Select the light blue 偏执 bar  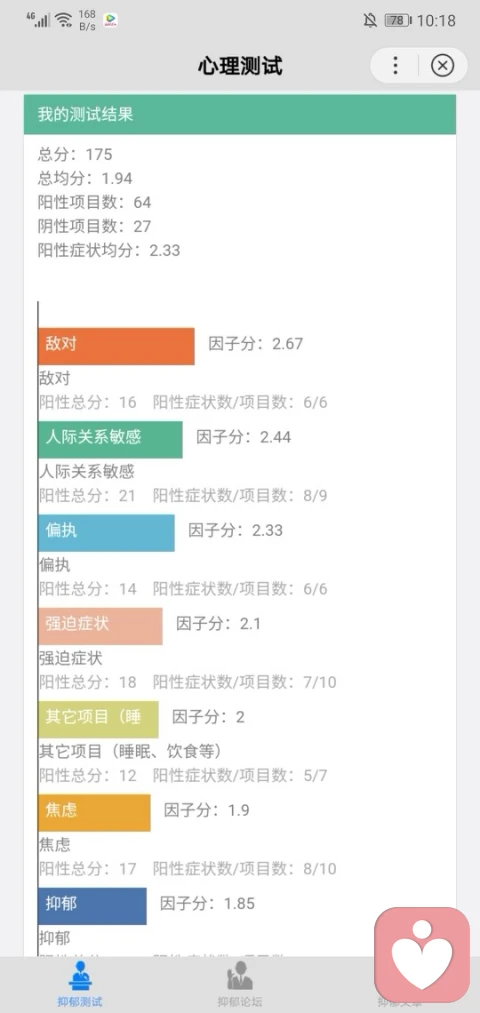point(107,533)
